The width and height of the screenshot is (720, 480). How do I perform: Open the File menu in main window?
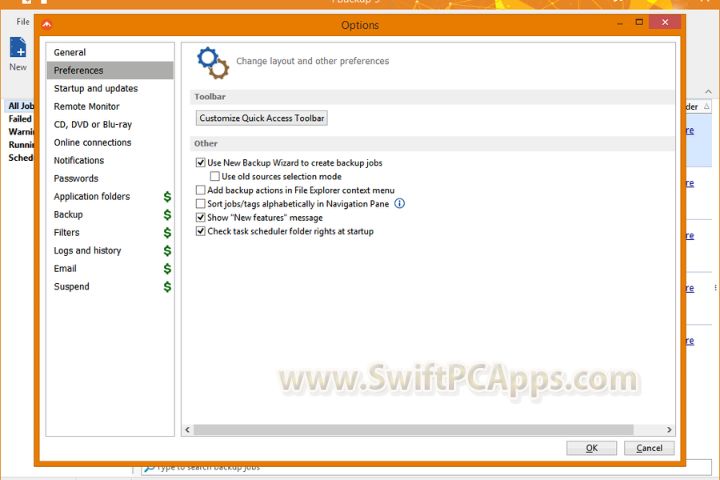pos(22,22)
